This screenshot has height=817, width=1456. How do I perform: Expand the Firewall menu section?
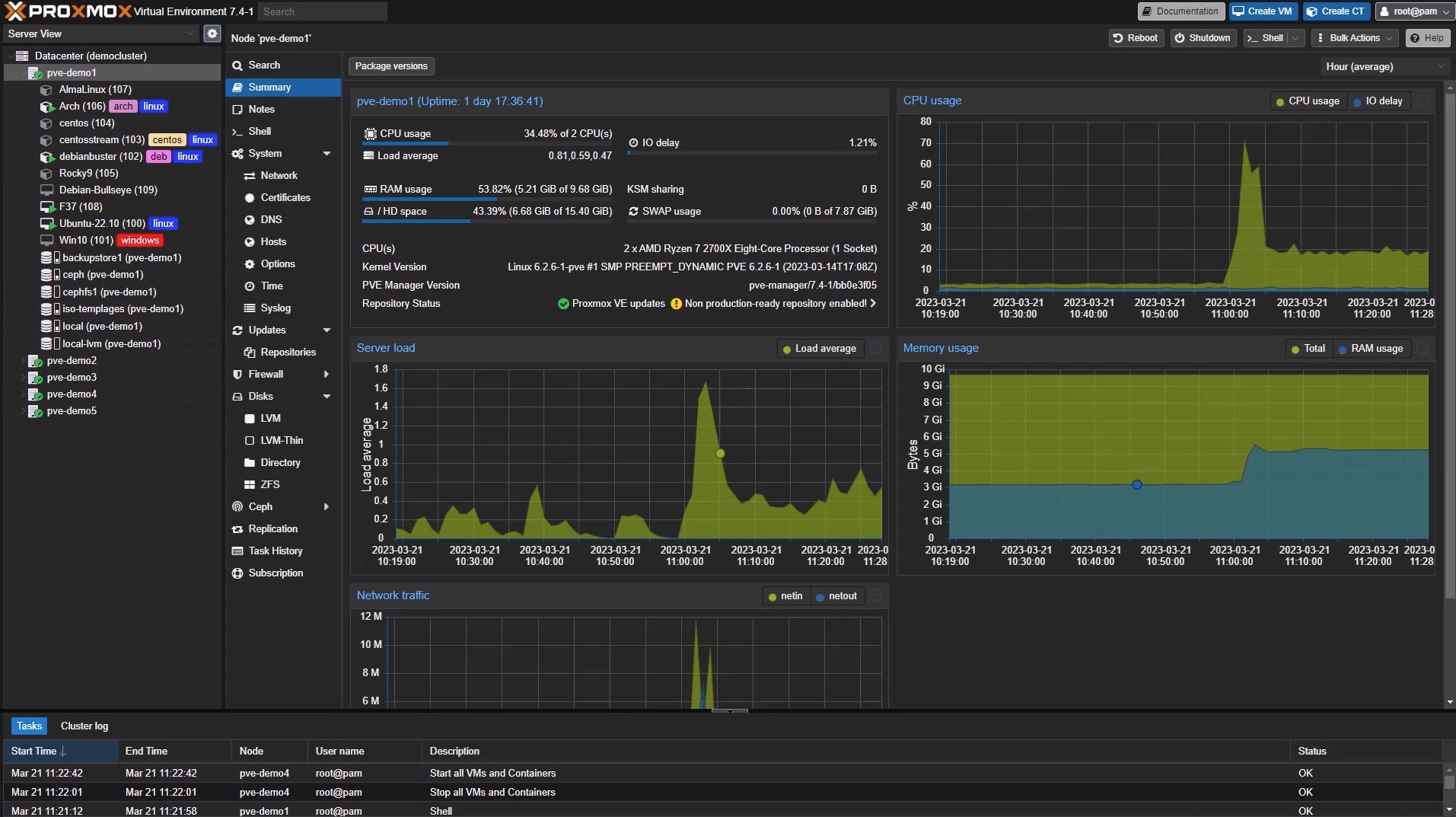(327, 374)
